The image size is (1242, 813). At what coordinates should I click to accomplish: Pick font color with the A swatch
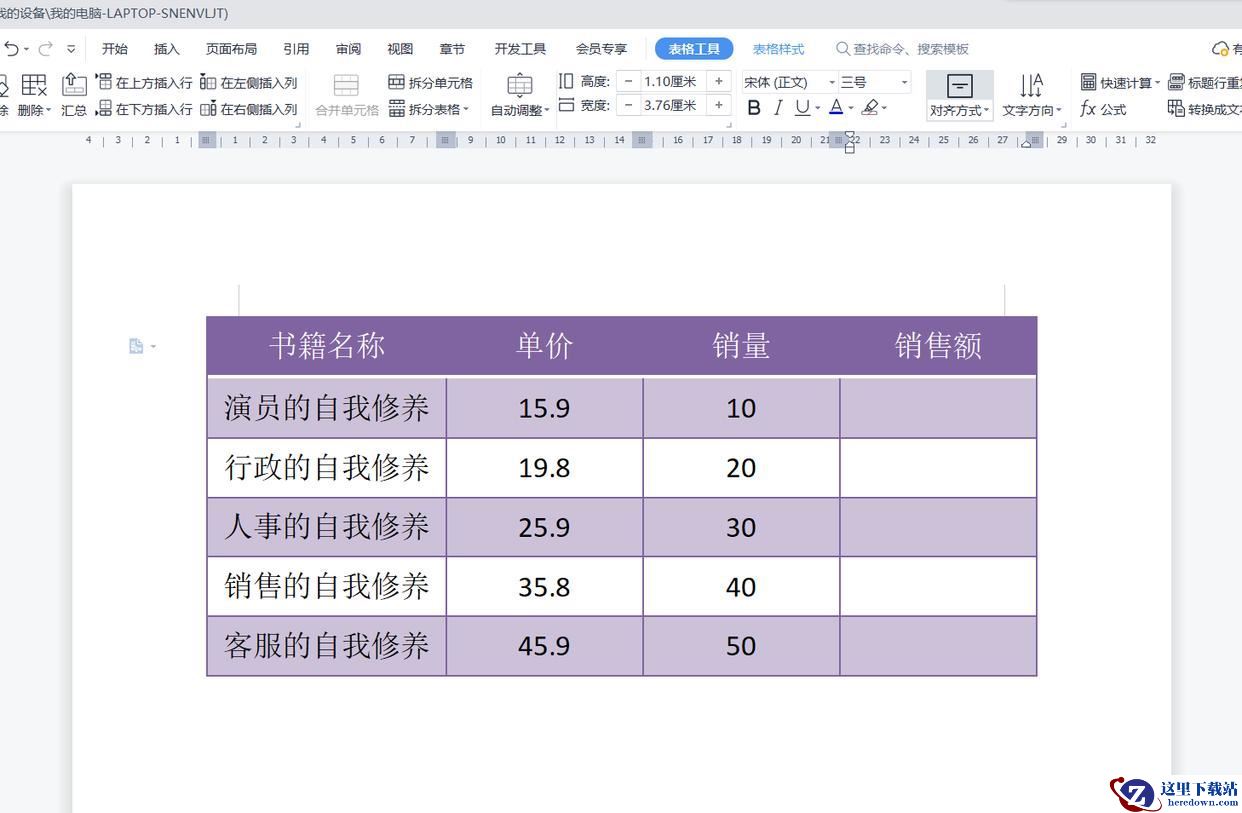click(x=836, y=108)
